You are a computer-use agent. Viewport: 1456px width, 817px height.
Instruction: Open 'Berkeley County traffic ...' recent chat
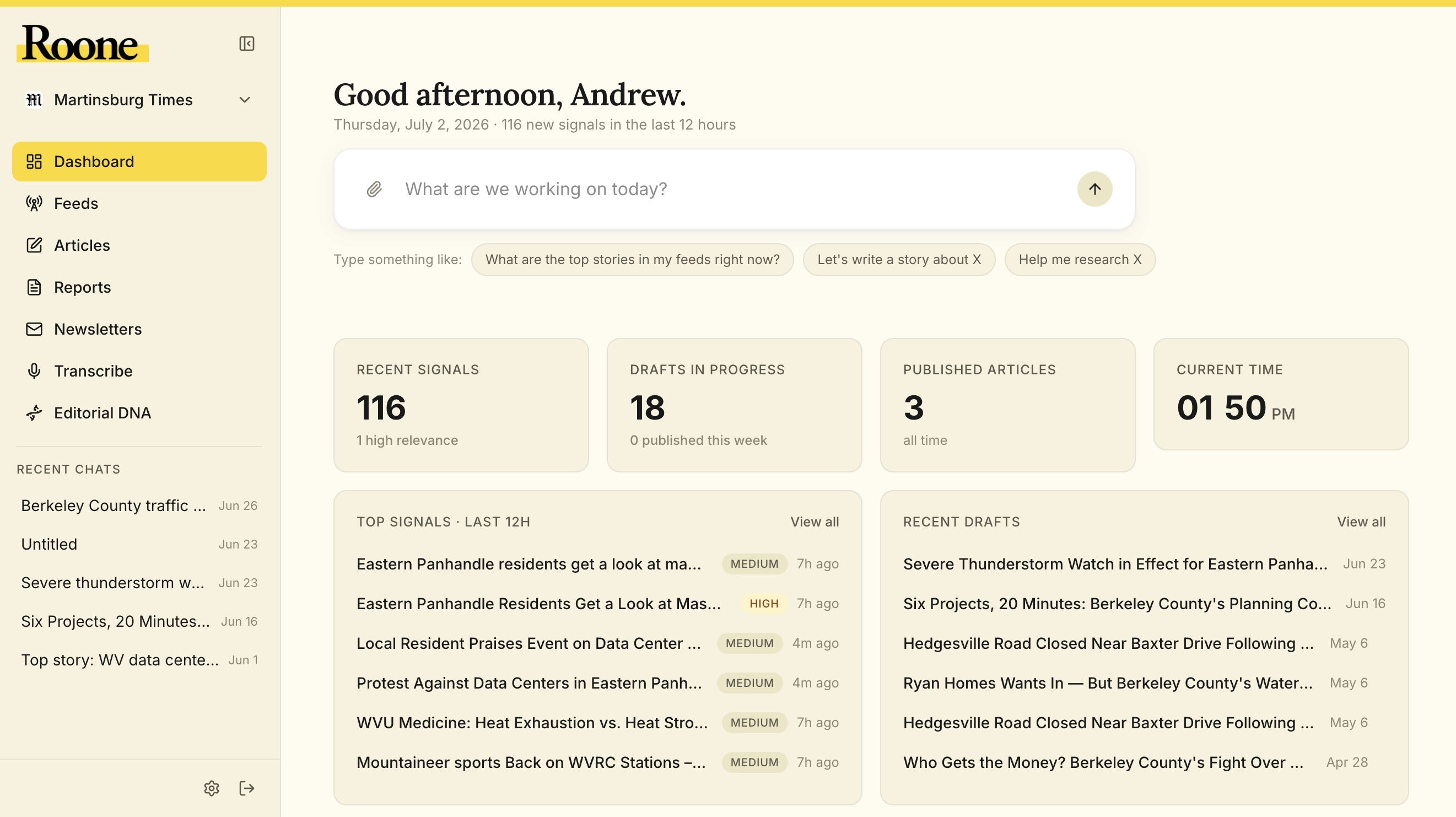click(139, 506)
